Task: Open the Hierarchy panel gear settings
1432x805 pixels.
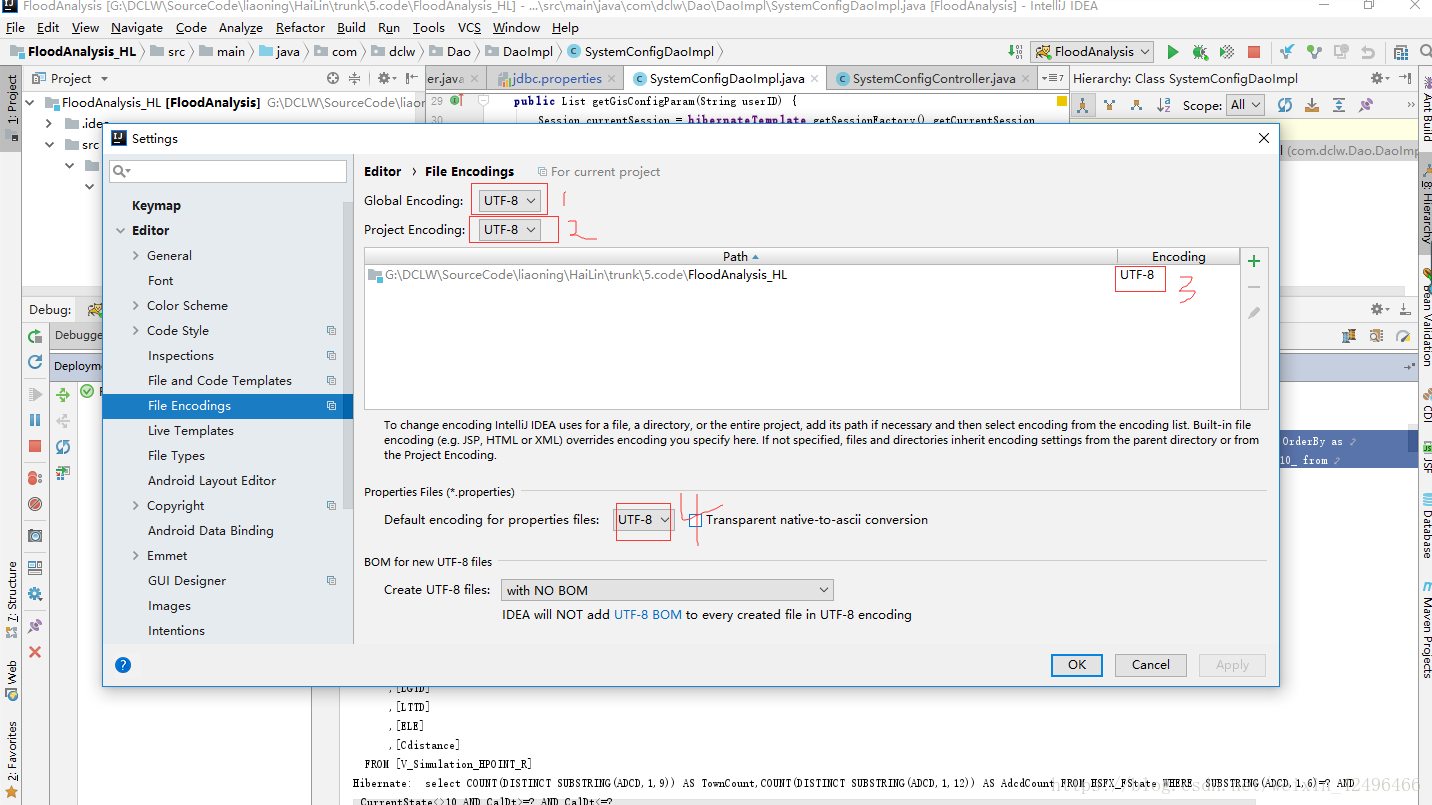Action: 1380,78
